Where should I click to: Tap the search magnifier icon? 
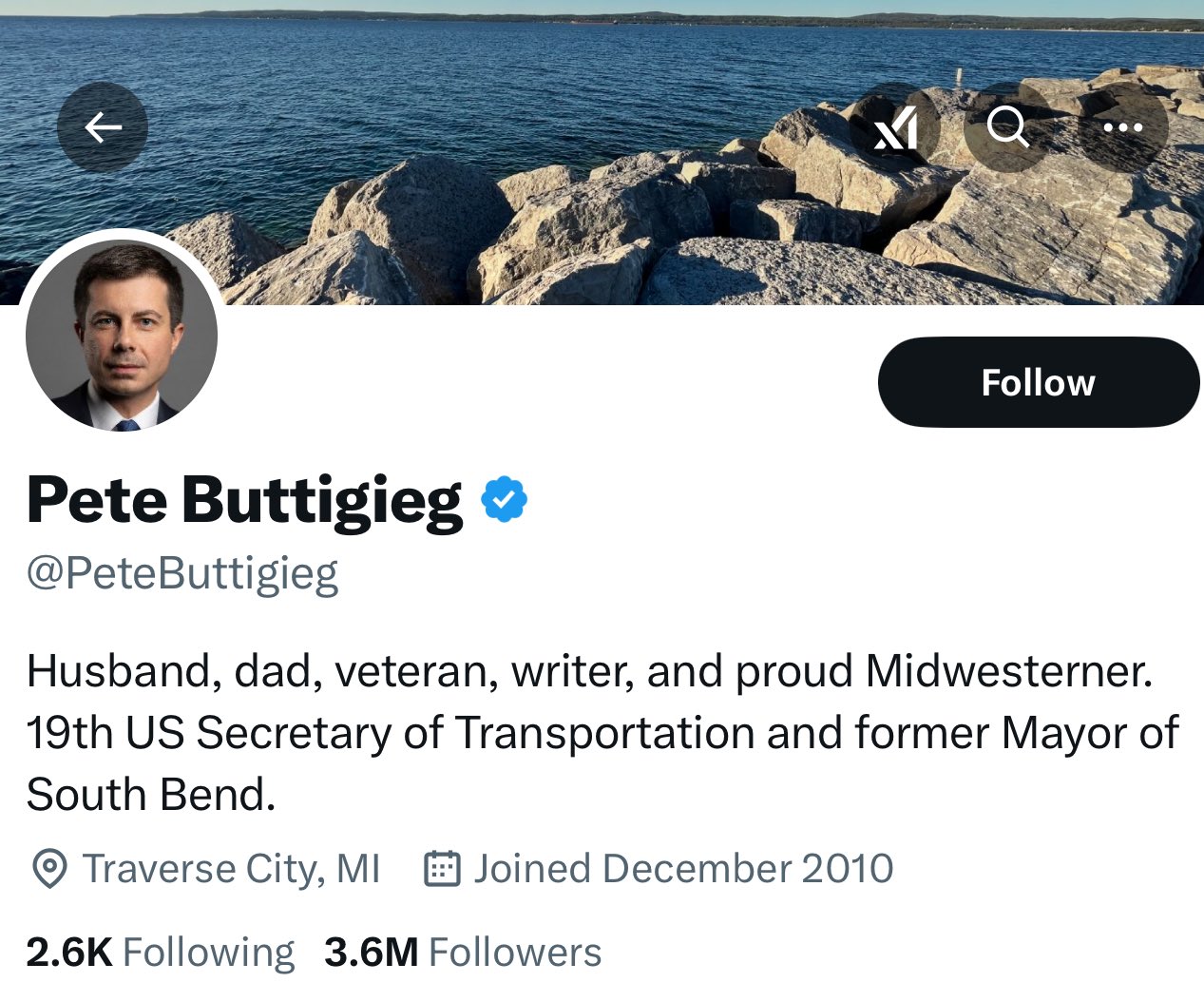1007,126
